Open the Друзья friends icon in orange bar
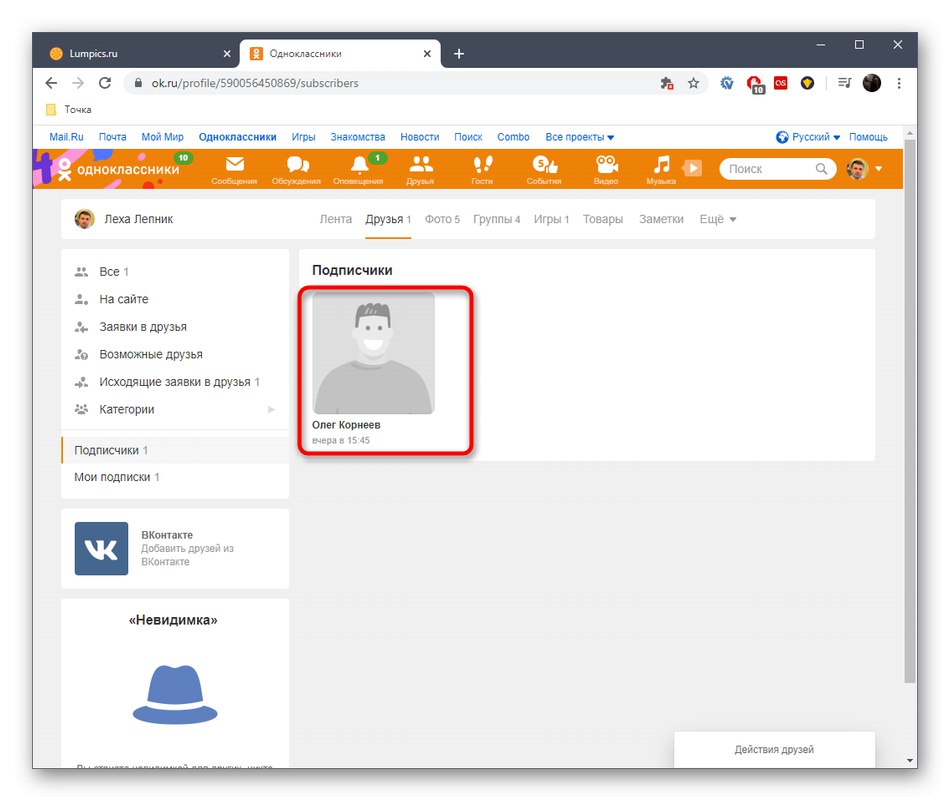Image resolution: width=950 pixels, height=801 pixels. tap(420, 170)
